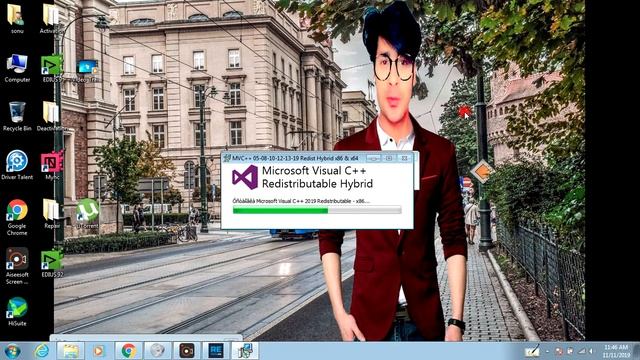Launch the EDIUS 9 desktop shortcut
This screenshot has height=360, width=640.
pyautogui.click(x=52, y=69)
